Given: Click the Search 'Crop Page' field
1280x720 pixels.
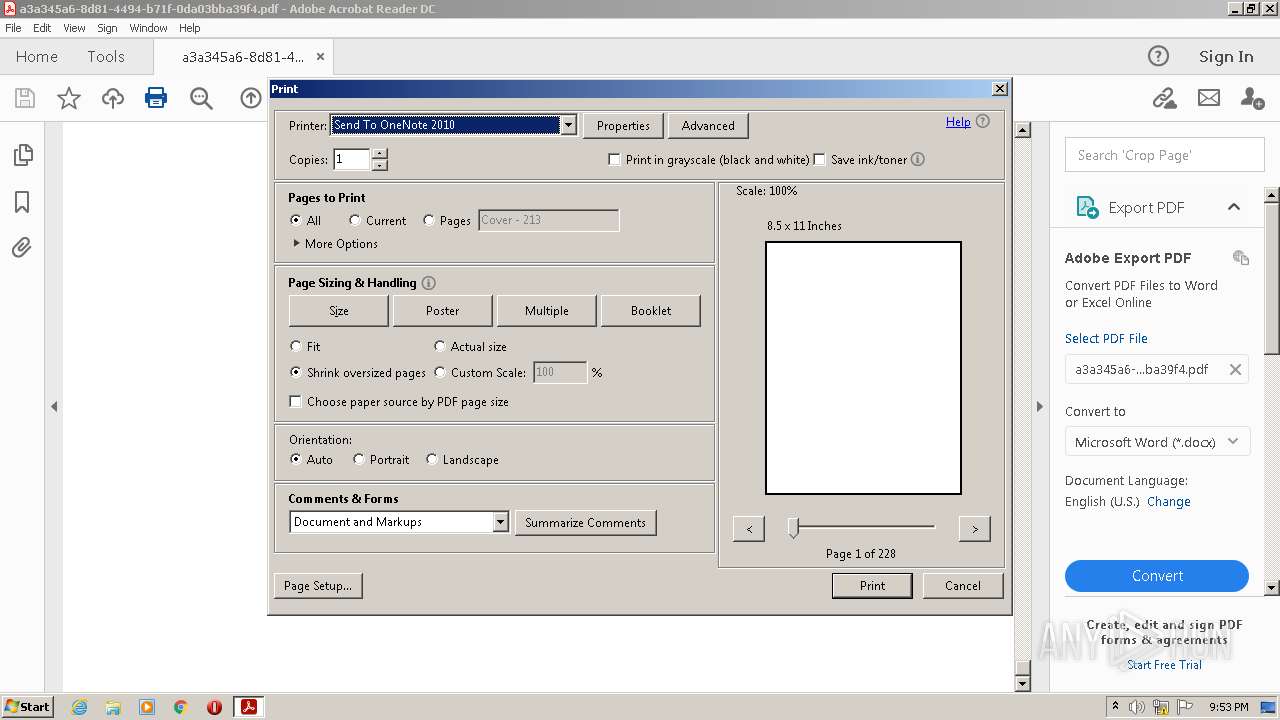Looking at the screenshot, I should click(x=1164, y=155).
